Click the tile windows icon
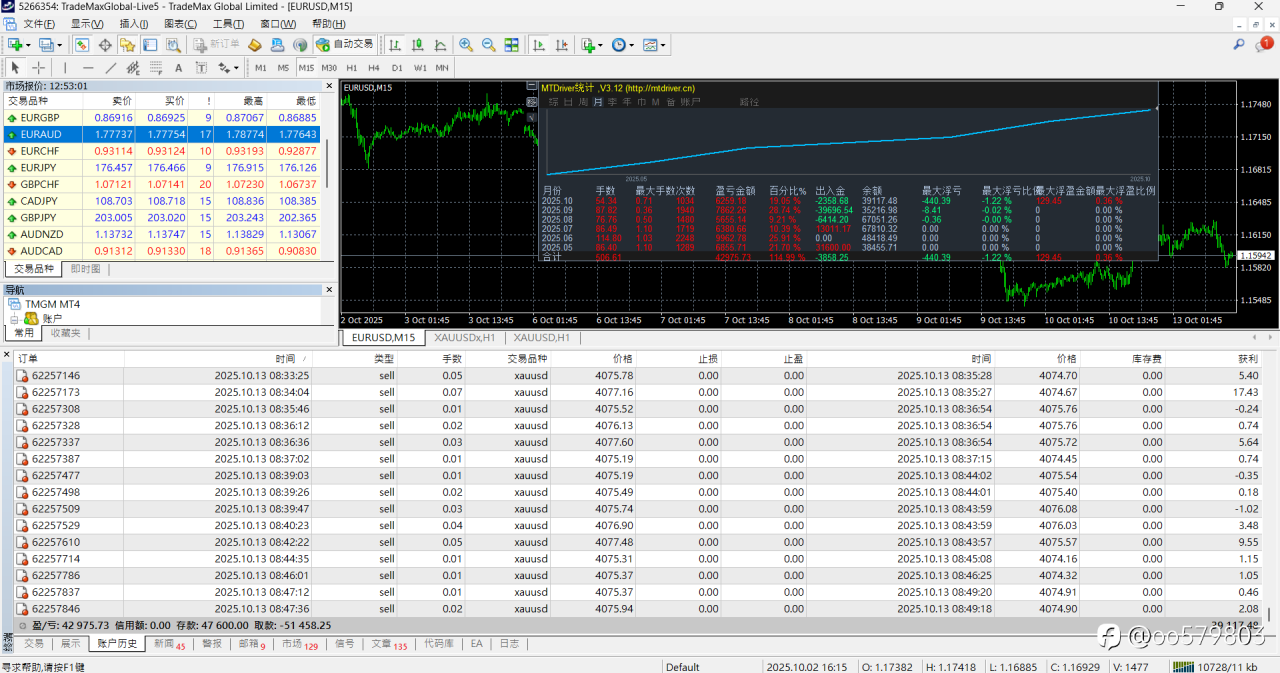The image size is (1280, 673). [512, 45]
